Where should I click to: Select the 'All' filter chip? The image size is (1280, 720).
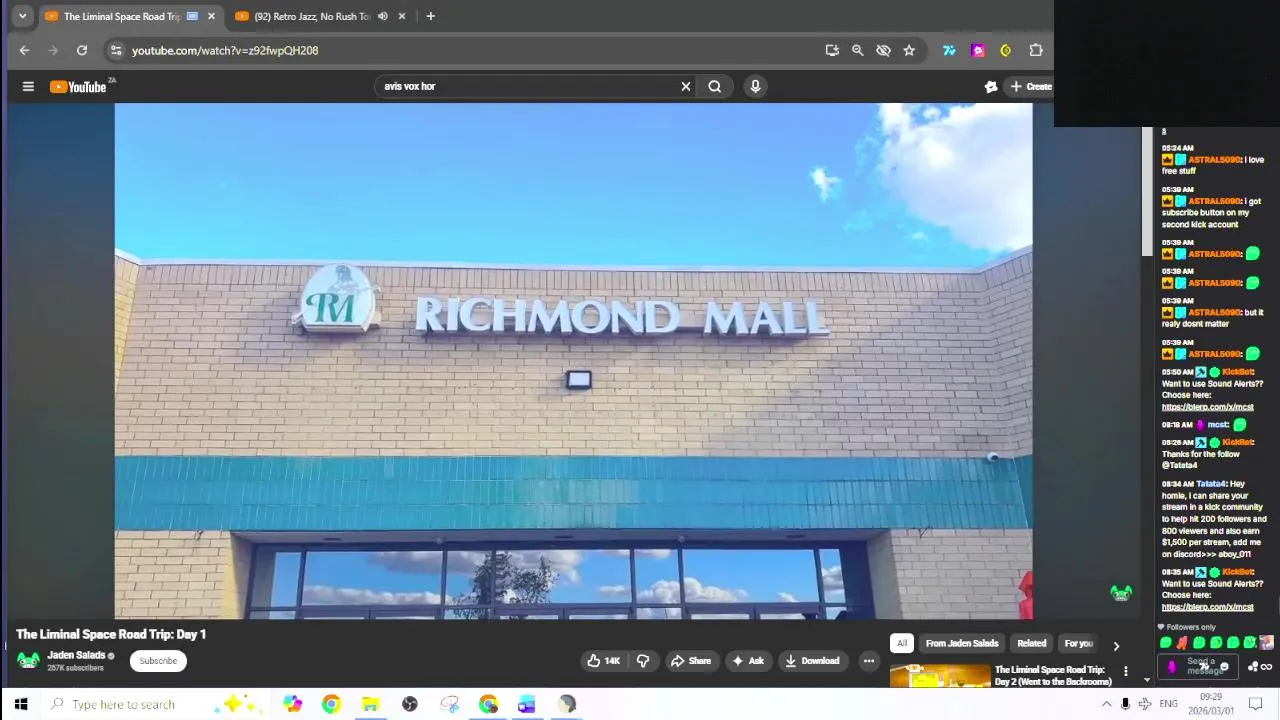point(902,644)
